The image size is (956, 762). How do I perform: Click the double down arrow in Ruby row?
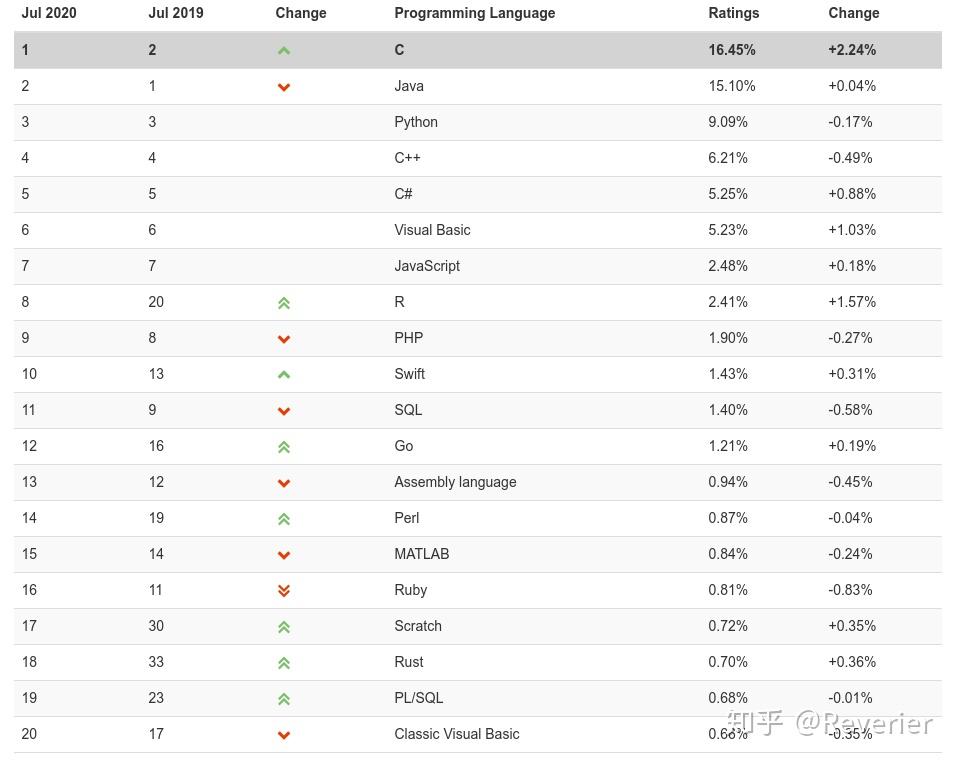coord(284,591)
